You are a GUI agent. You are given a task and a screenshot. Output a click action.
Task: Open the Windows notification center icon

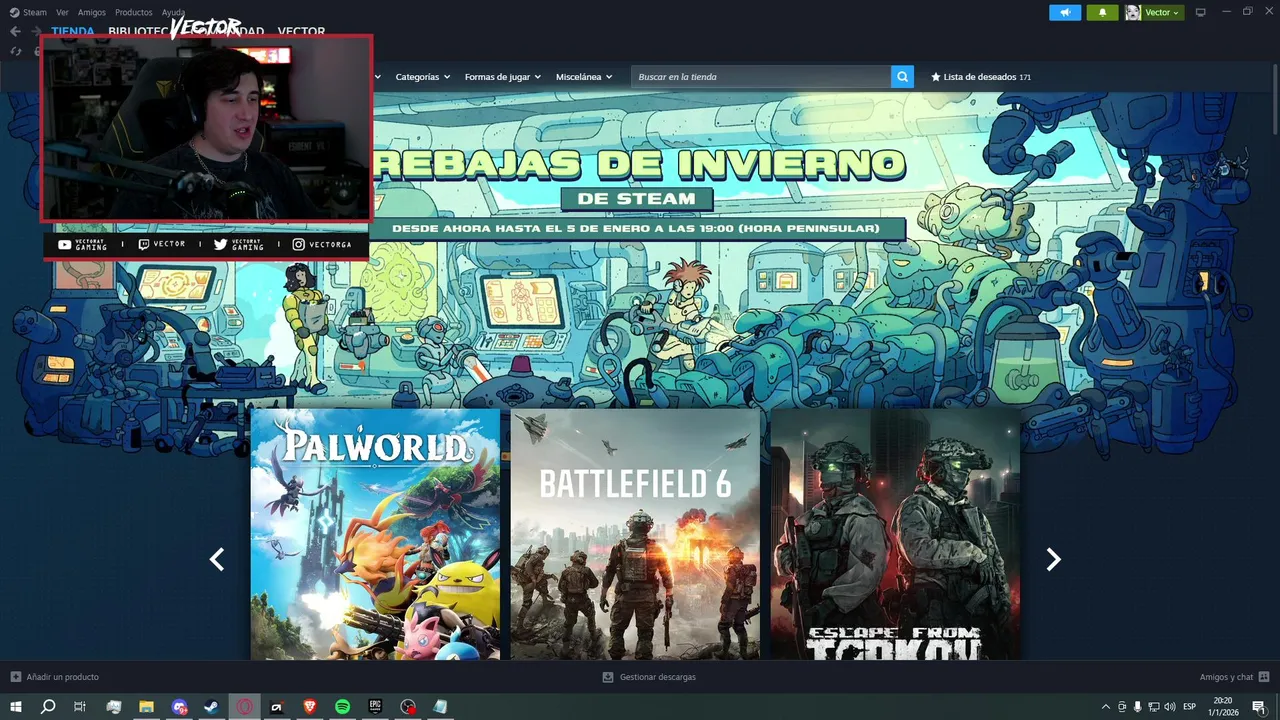[x=1259, y=707]
